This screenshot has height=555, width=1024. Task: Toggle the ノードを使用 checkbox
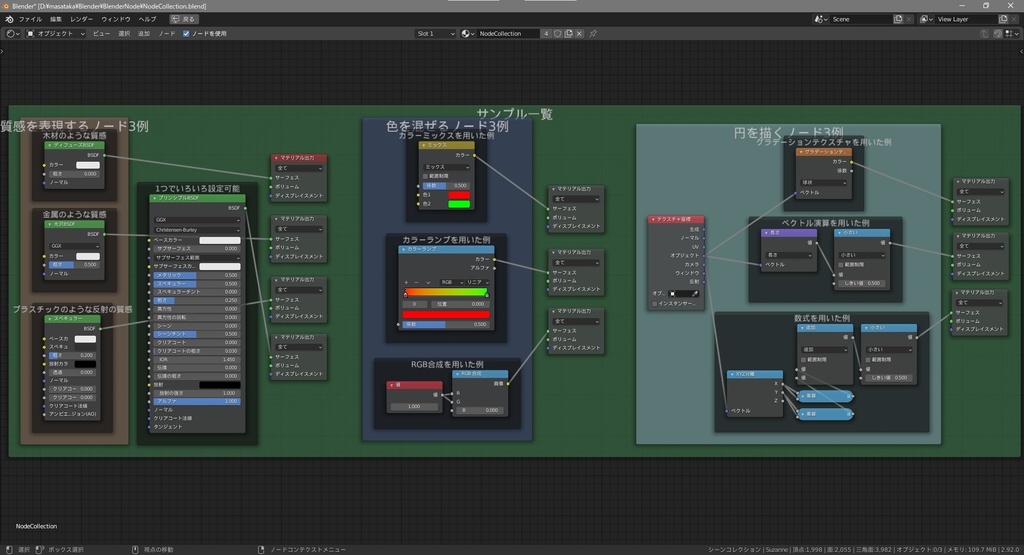[x=186, y=33]
